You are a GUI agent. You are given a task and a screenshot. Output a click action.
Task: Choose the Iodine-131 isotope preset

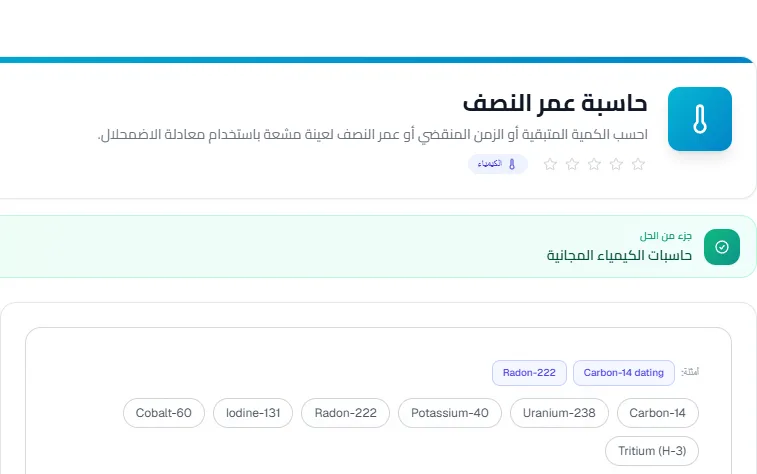pos(253,413)
